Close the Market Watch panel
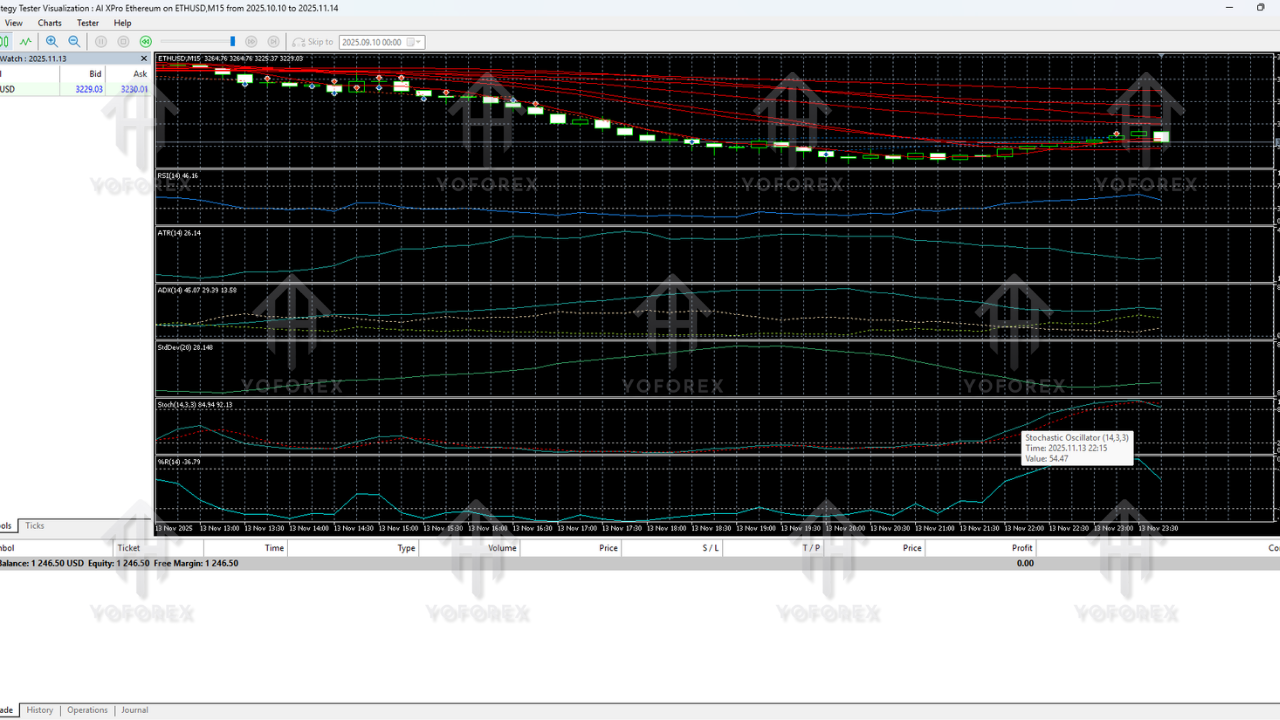This screenshot has height=720, width=1280. [143, 58]
